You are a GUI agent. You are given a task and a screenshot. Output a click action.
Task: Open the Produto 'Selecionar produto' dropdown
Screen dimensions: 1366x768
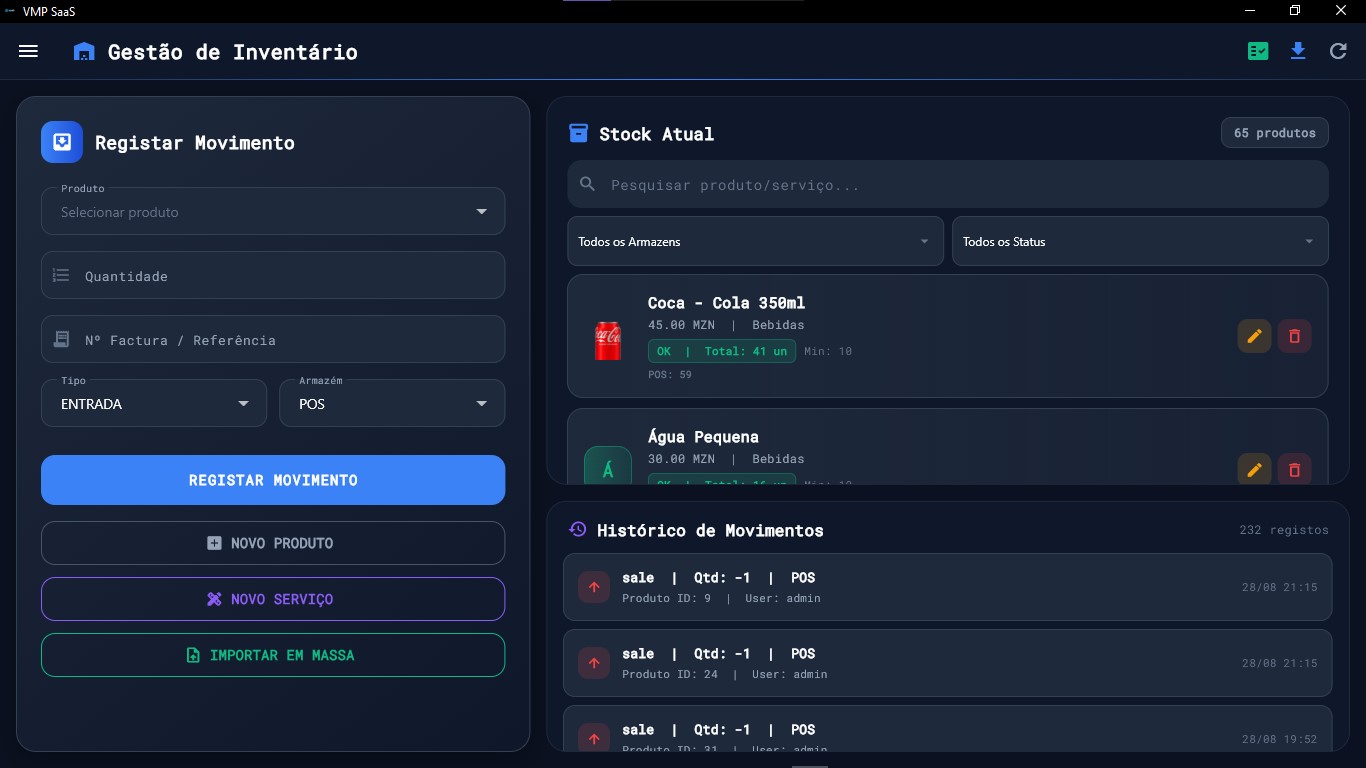[x=273, y=211]
